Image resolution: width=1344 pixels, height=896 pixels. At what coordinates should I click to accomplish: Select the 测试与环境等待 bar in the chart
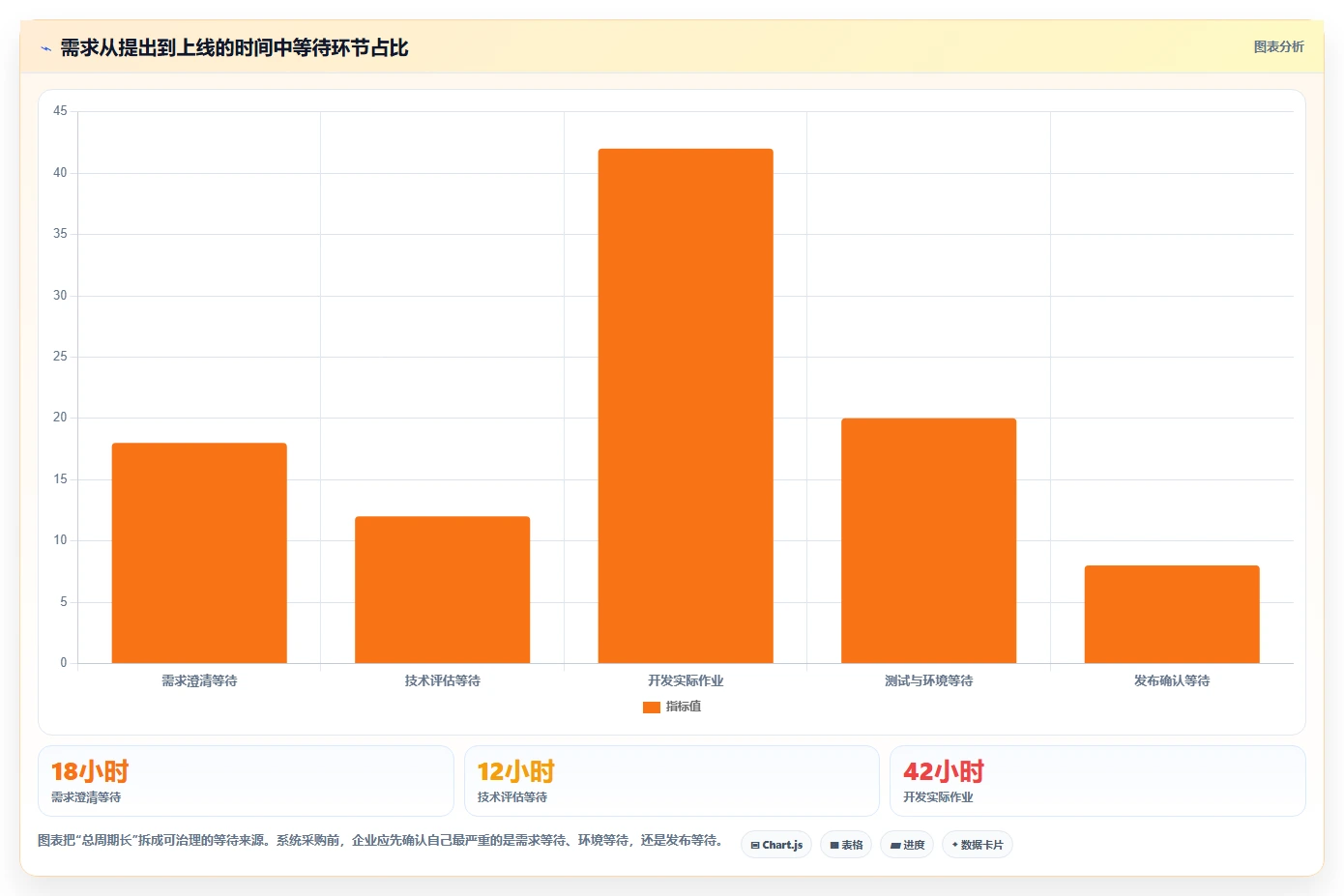click(x=928, y=540)
